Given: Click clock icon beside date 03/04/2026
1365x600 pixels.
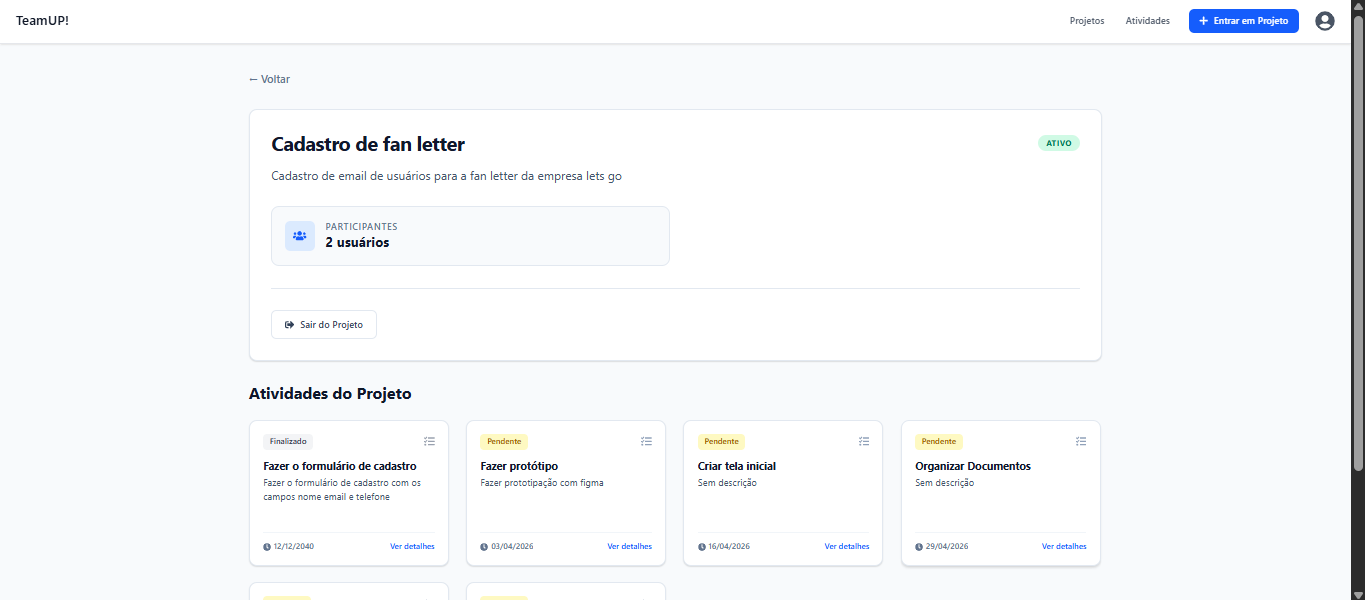Looking at the screenshot, I should tap(484, 547).
